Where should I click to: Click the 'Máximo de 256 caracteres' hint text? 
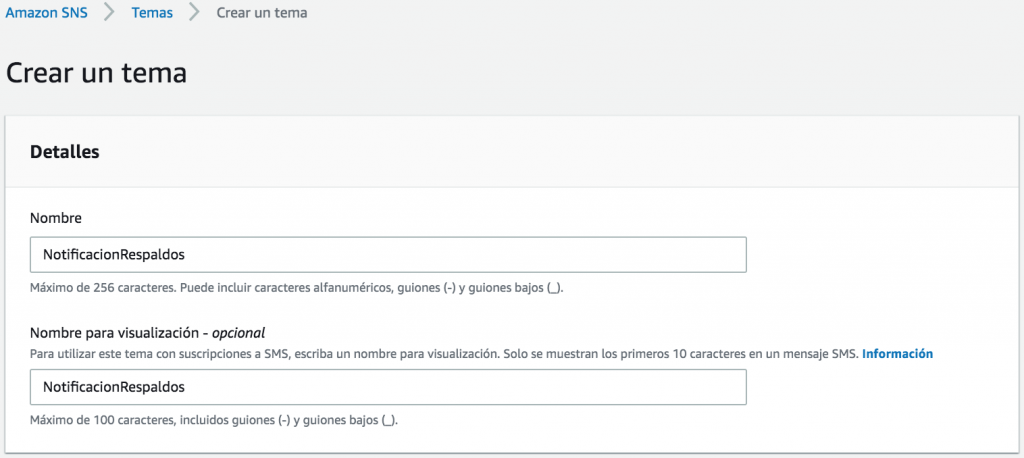pos(304,288)
